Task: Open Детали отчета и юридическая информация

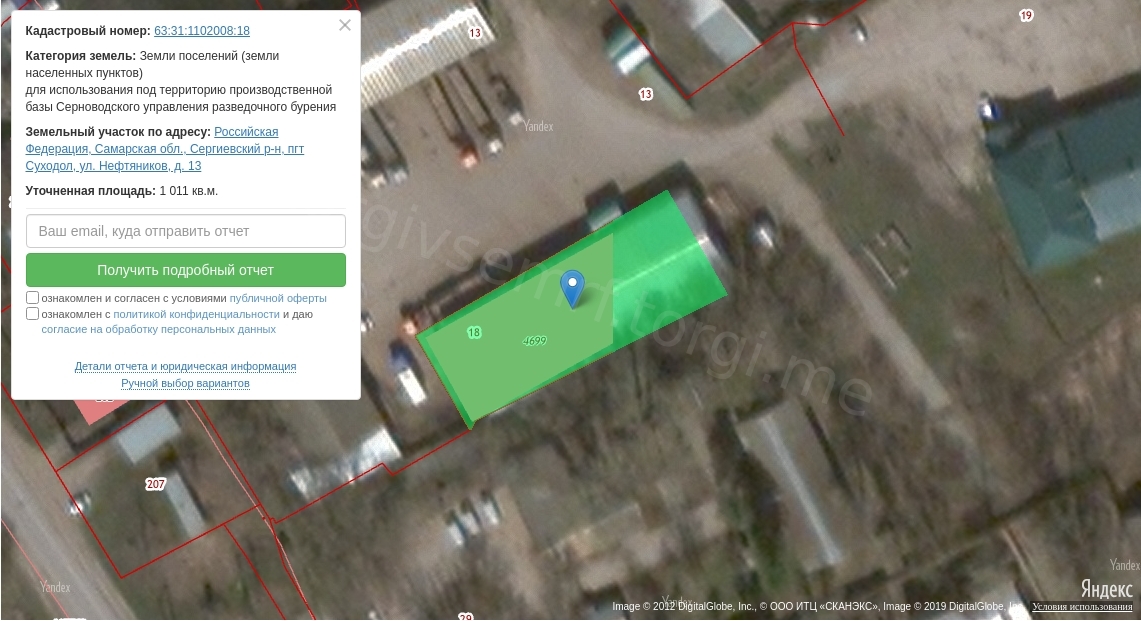Action: tap(186, 366)
